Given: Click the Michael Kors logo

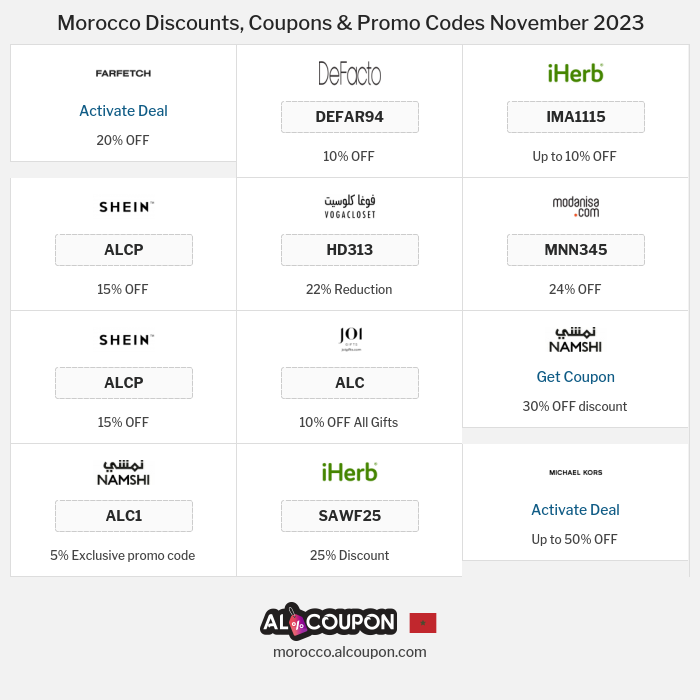Looking at the screenshot, I should [x=575, y=472].
